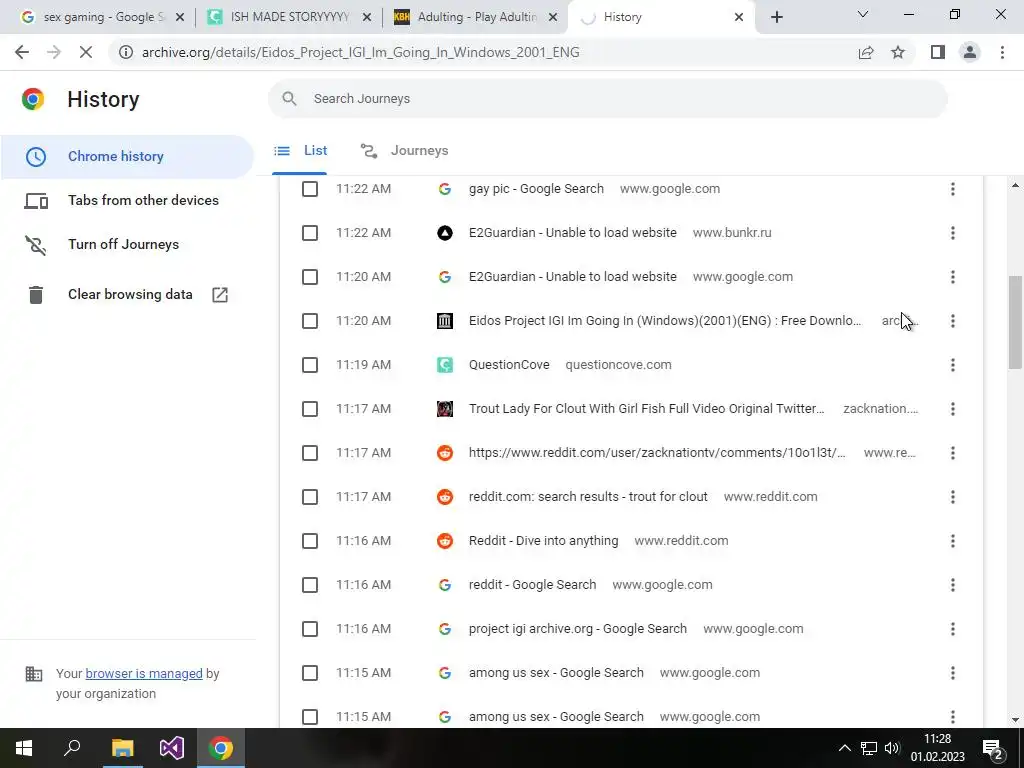The image size is (1024, 768).
Task: Stop loading the page with the X icon
Action: 86,52
